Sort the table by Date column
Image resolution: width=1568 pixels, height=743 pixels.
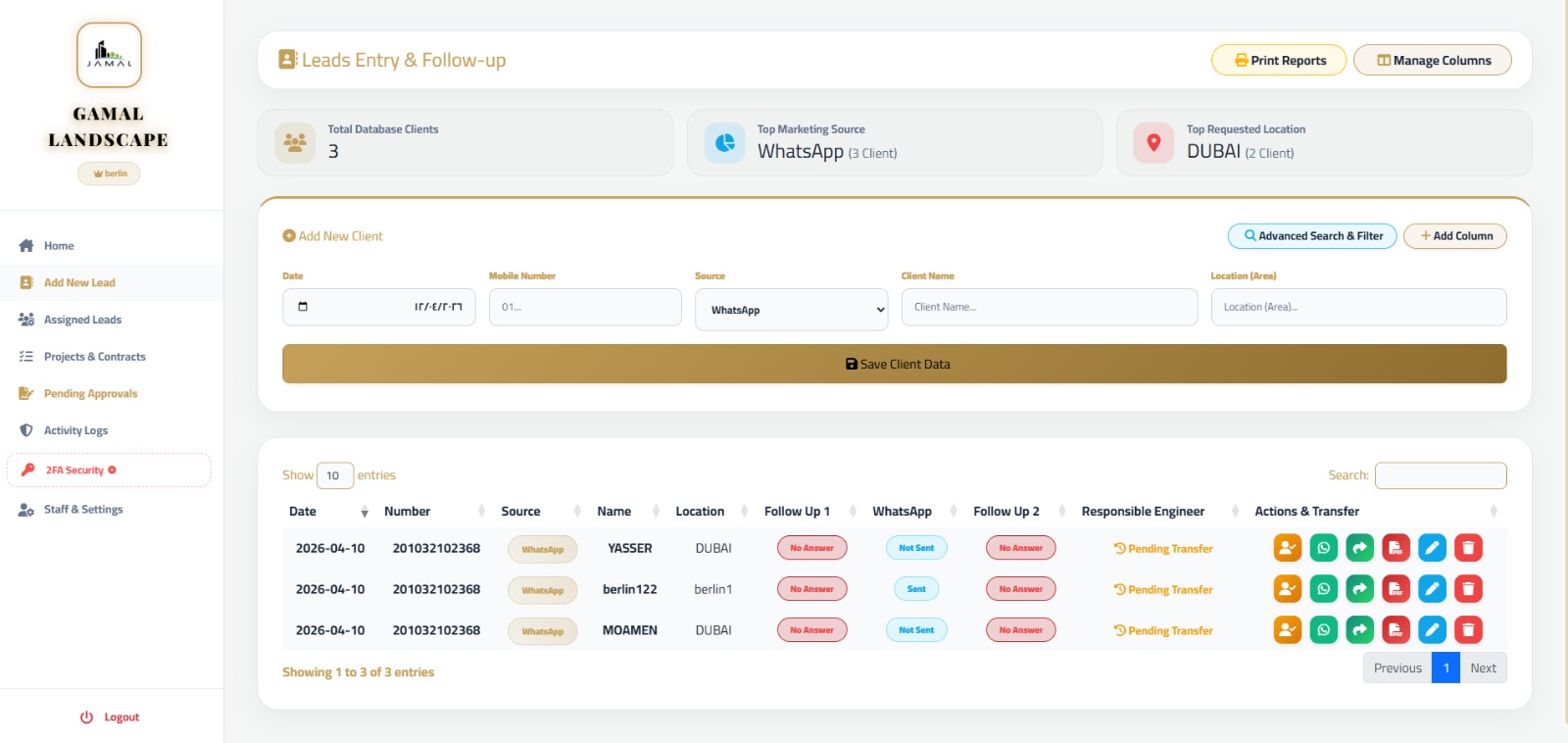click(x=329, y=512)
